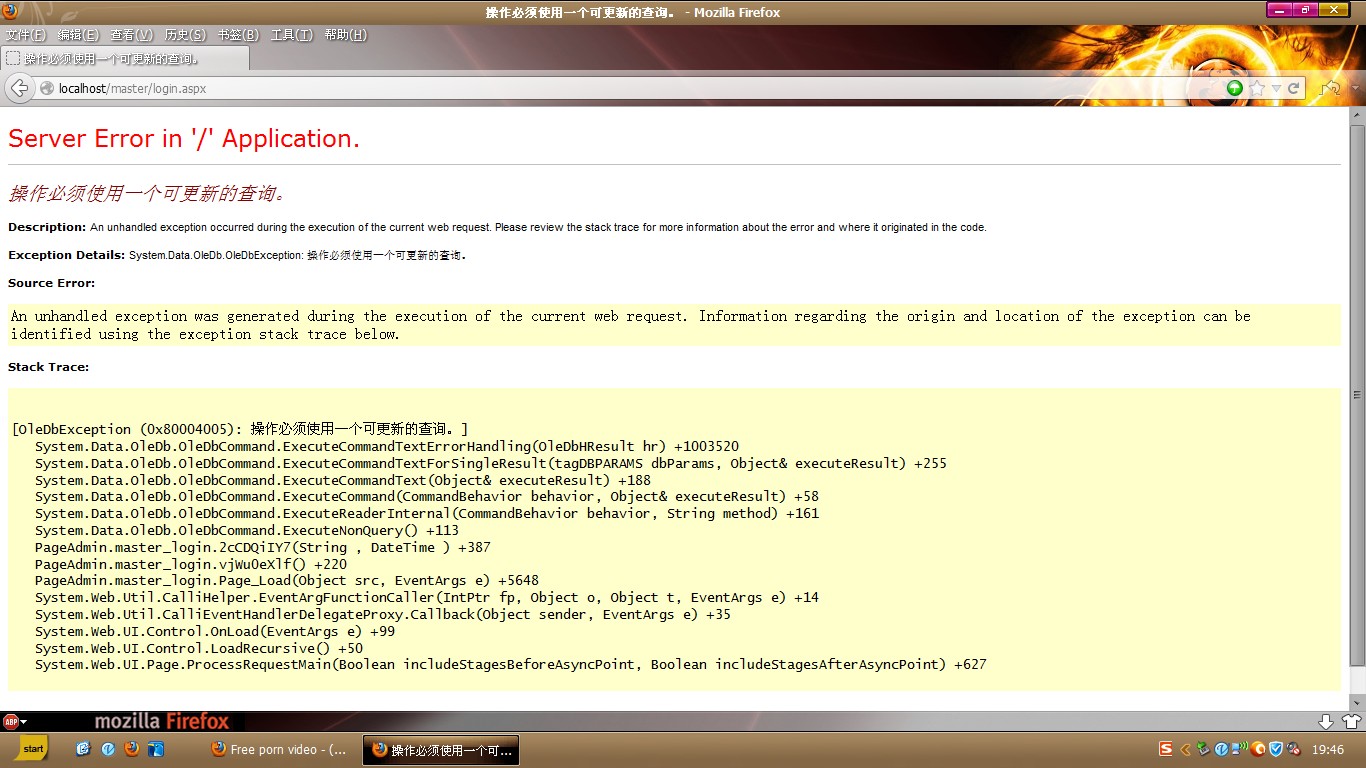The image size is (1366, 768).
Task: Click the green umbrella icon in address bar
Action: pyautogui.click(x=1235, y=88)
